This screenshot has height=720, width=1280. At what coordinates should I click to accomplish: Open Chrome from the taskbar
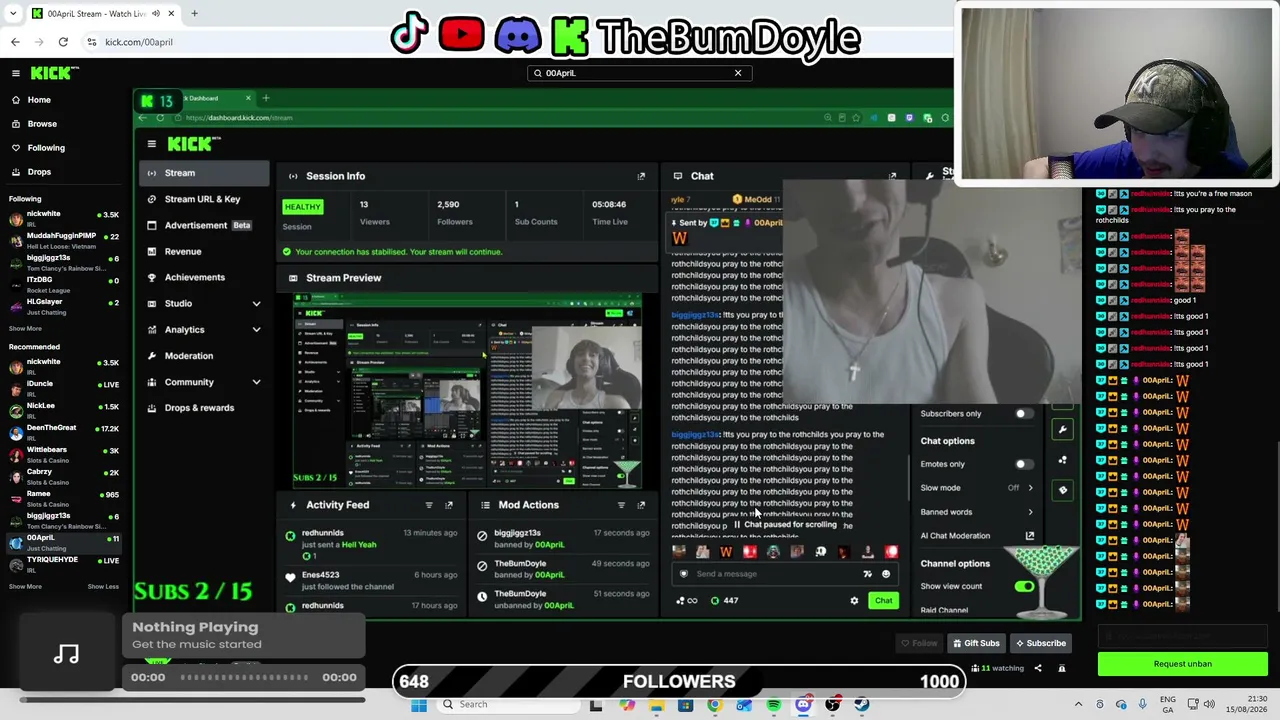click(x=714, y=705)
